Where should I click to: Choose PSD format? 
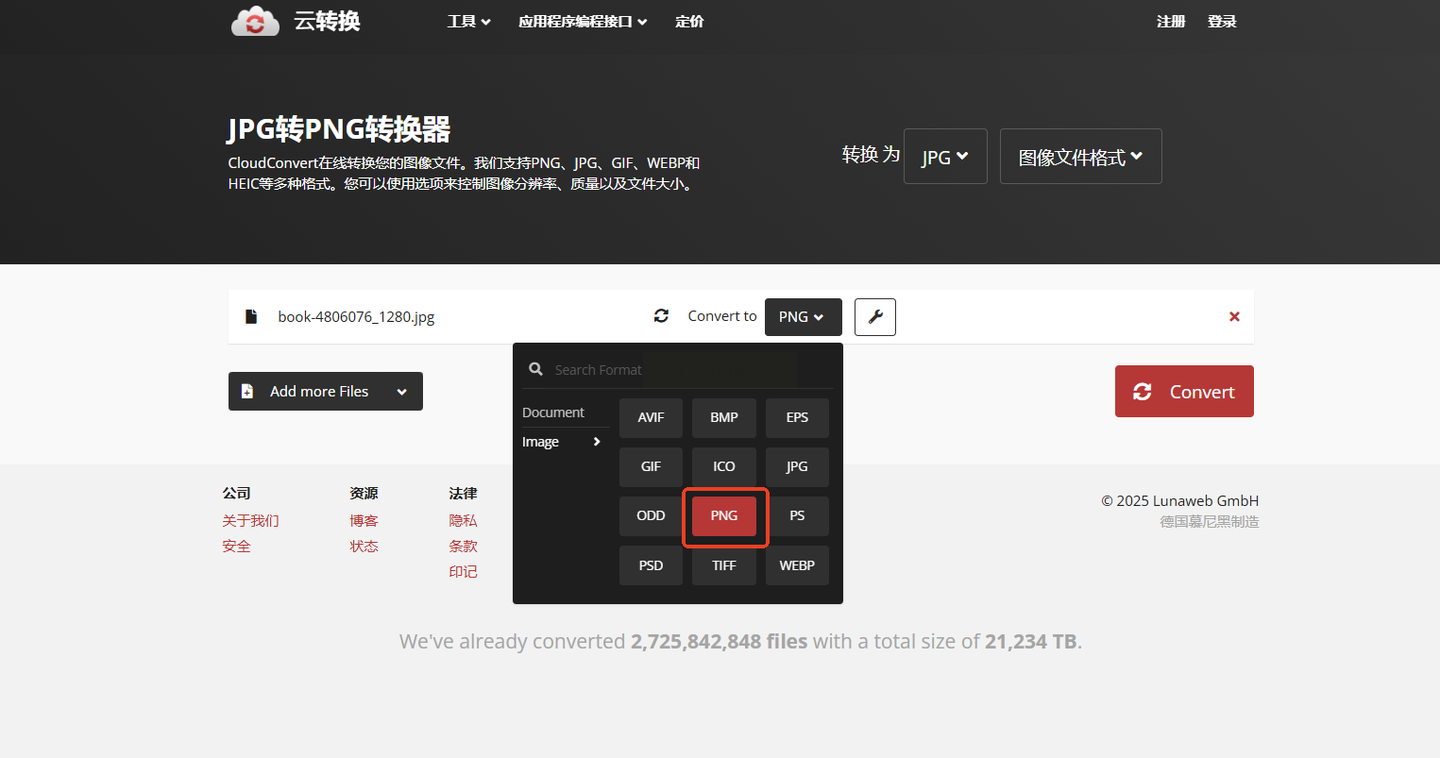[x=651, y=565]
